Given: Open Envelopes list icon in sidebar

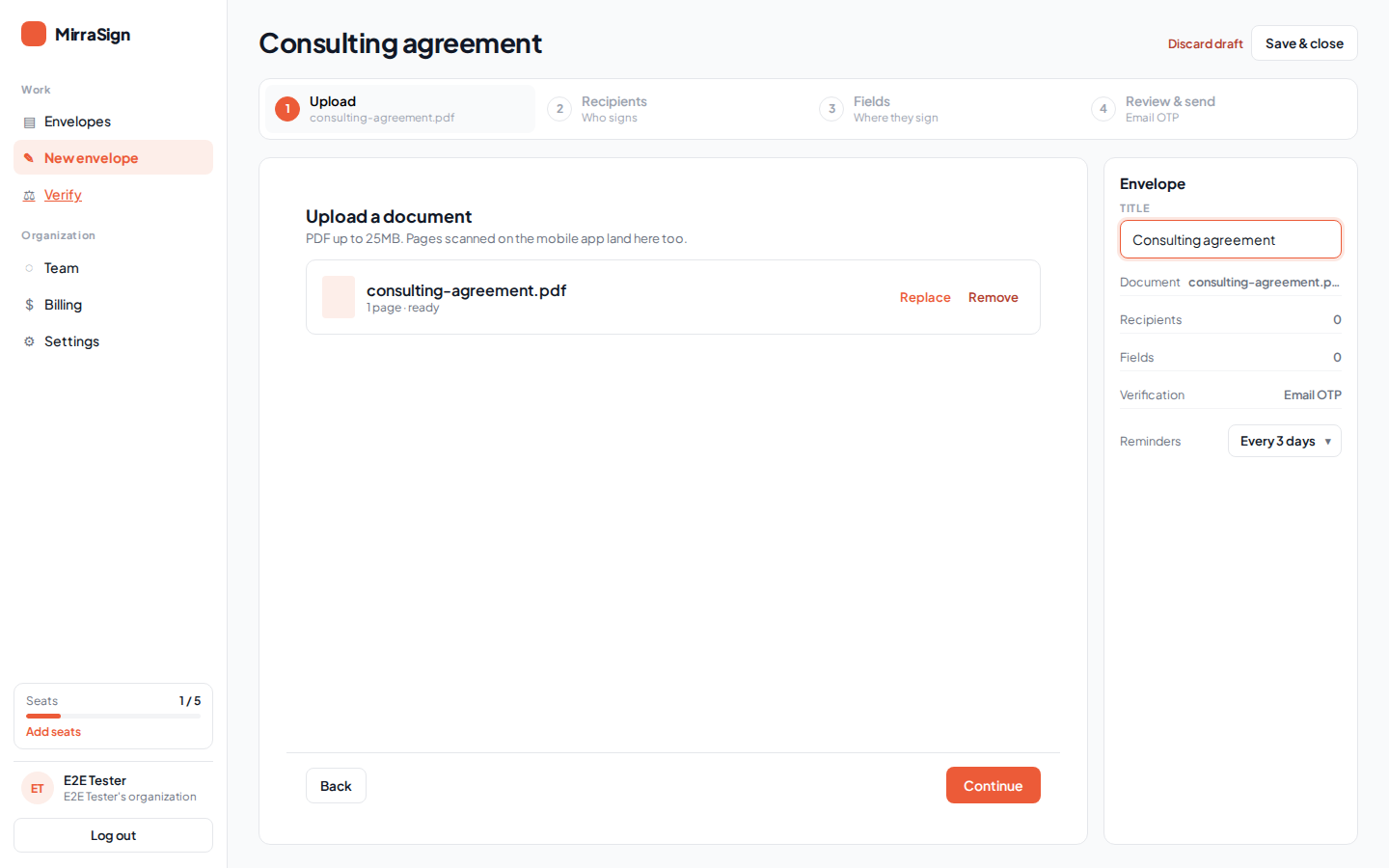Looking at the screenshot, I should [29, 122].
